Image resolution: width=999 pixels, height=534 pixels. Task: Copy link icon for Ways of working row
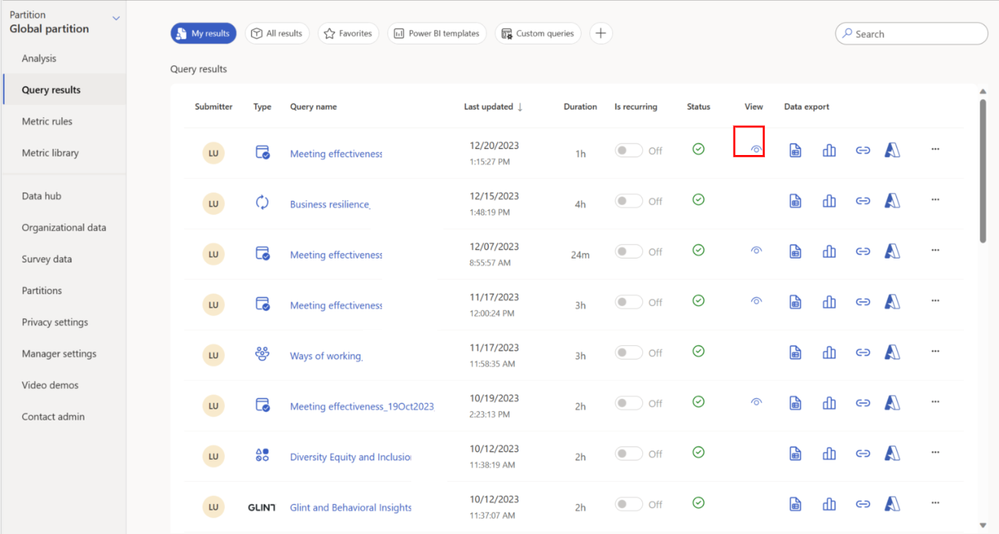pyautogui.click(x=863, y=352)
